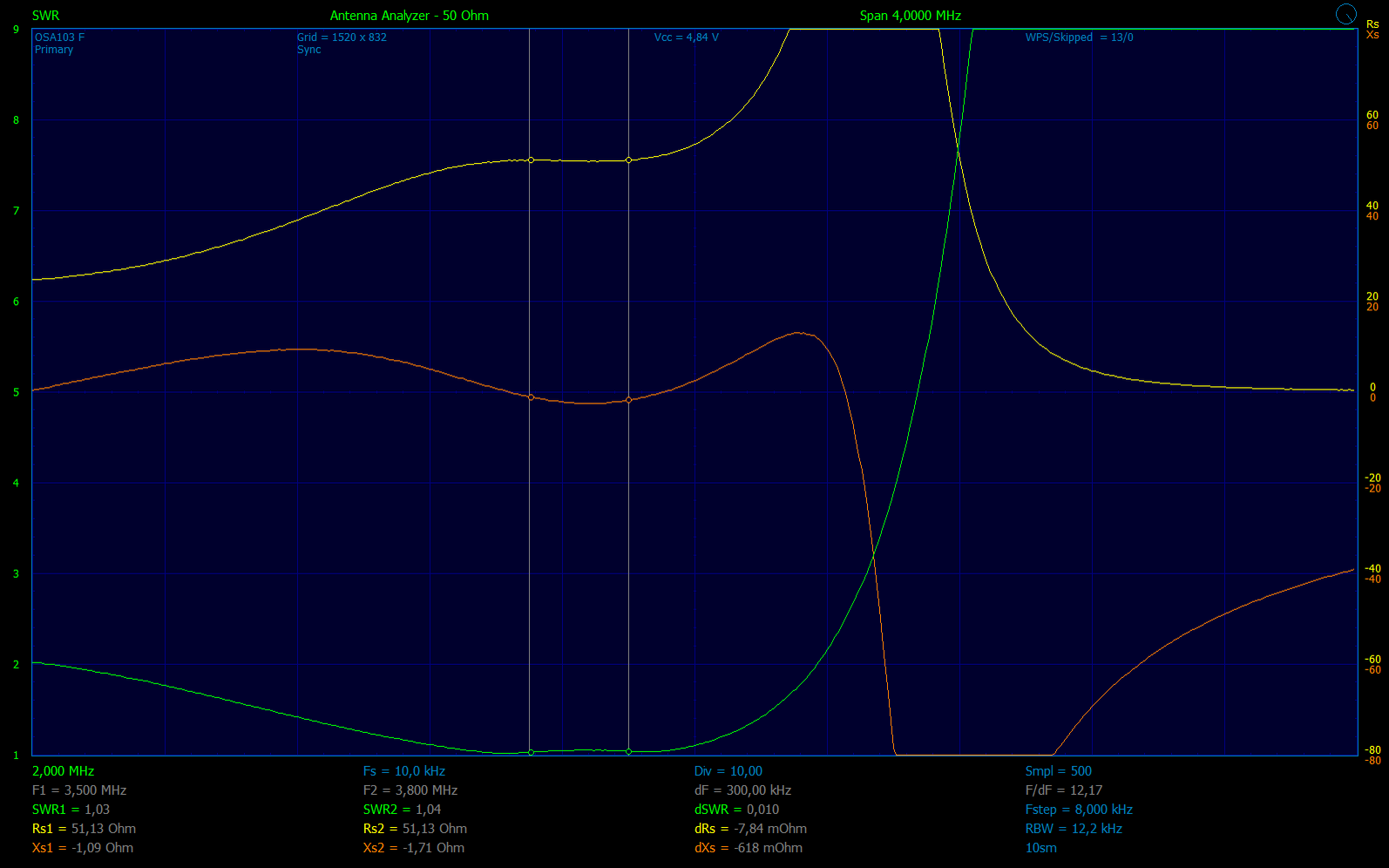The width and height of the screenshot is (1389, 868).
Task: Click F1 marker on green SWR curve
Action: 531,752
